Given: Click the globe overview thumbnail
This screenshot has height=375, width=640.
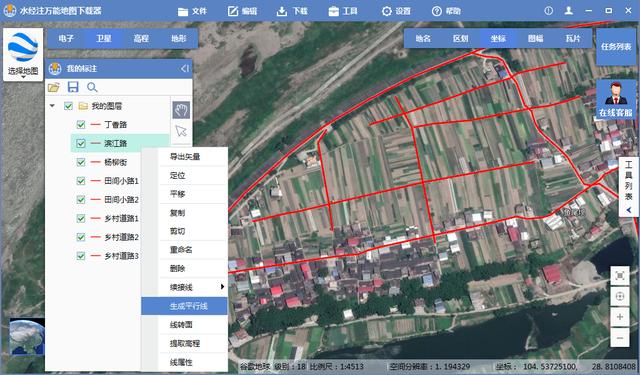Looking at the screenshot, I should (x=27, y=336).
